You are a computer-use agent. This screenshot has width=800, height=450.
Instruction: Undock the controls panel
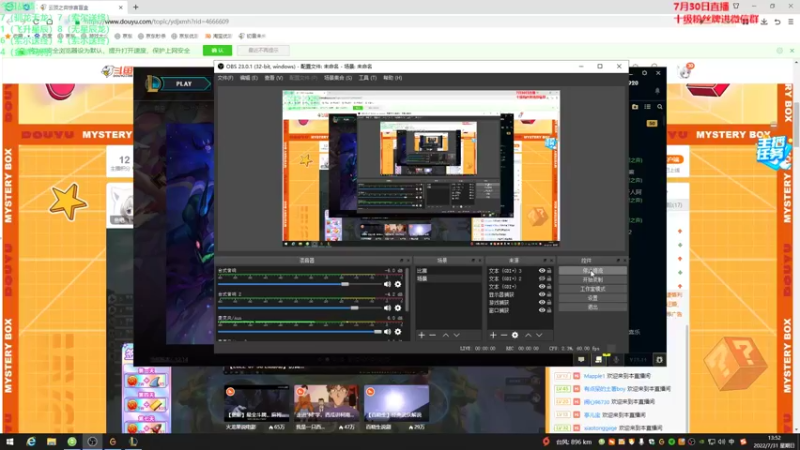pyautogui.click(x=618, y=261)
